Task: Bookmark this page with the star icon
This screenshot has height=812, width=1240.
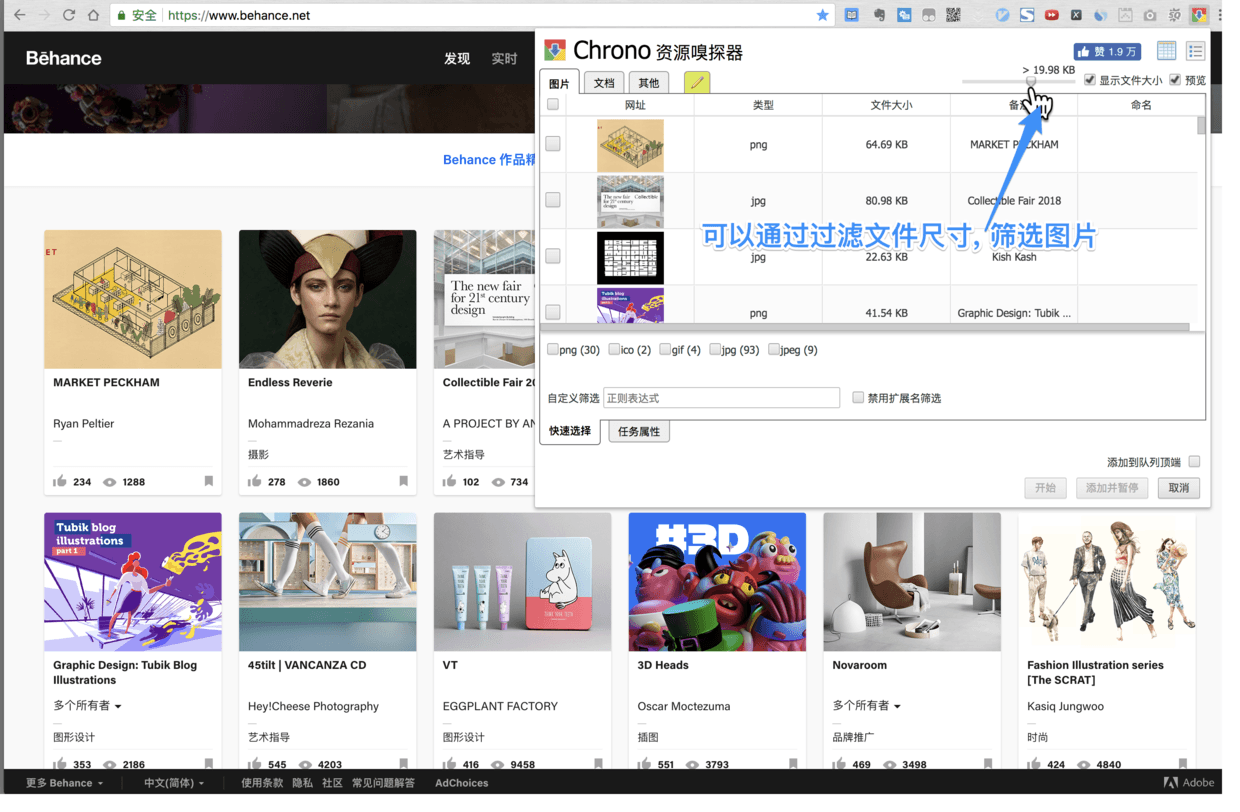Action: [822, 15]
